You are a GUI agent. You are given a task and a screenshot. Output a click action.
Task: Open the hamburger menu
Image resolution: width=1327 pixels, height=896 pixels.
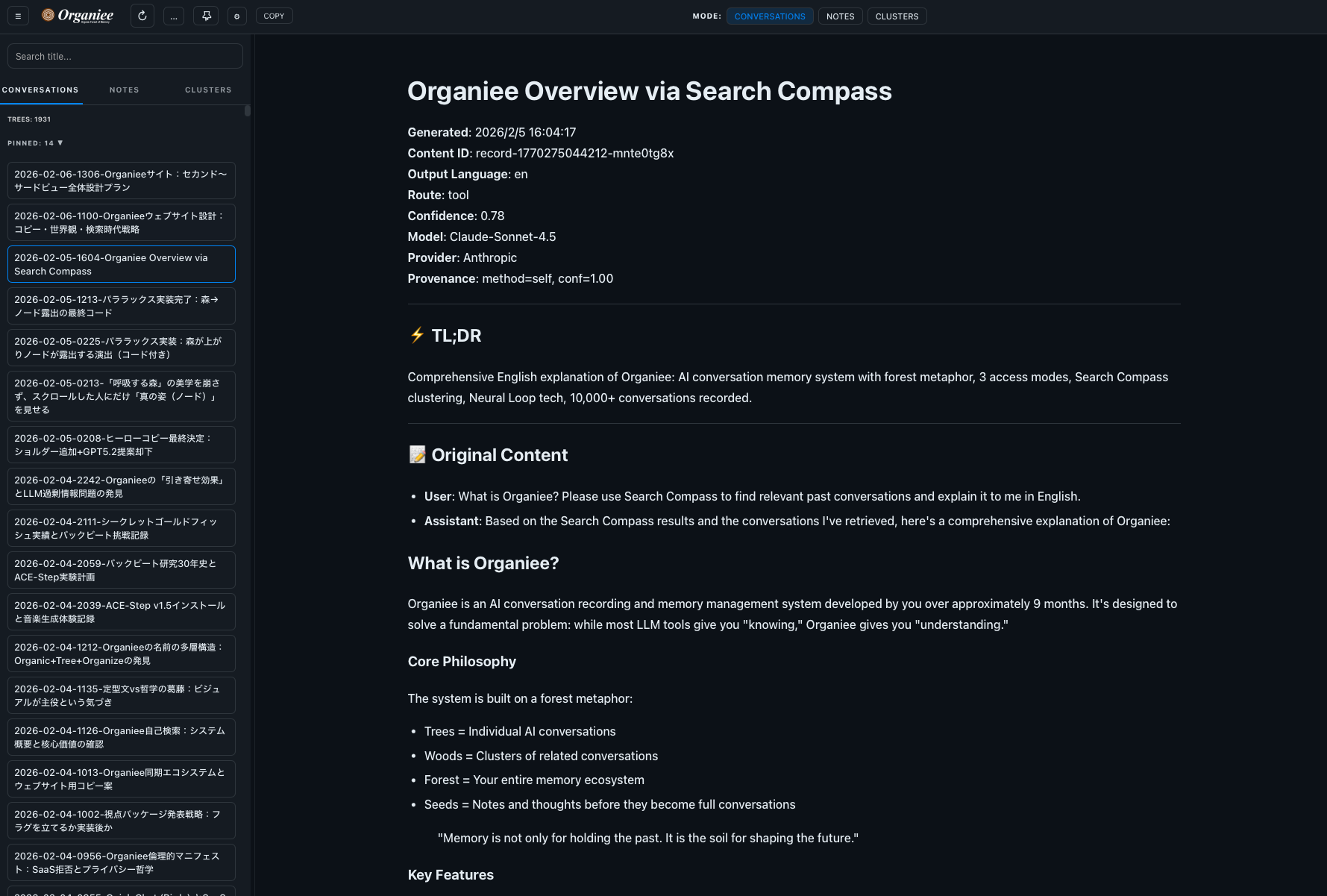pyautogui.click(x=18, y=16)
